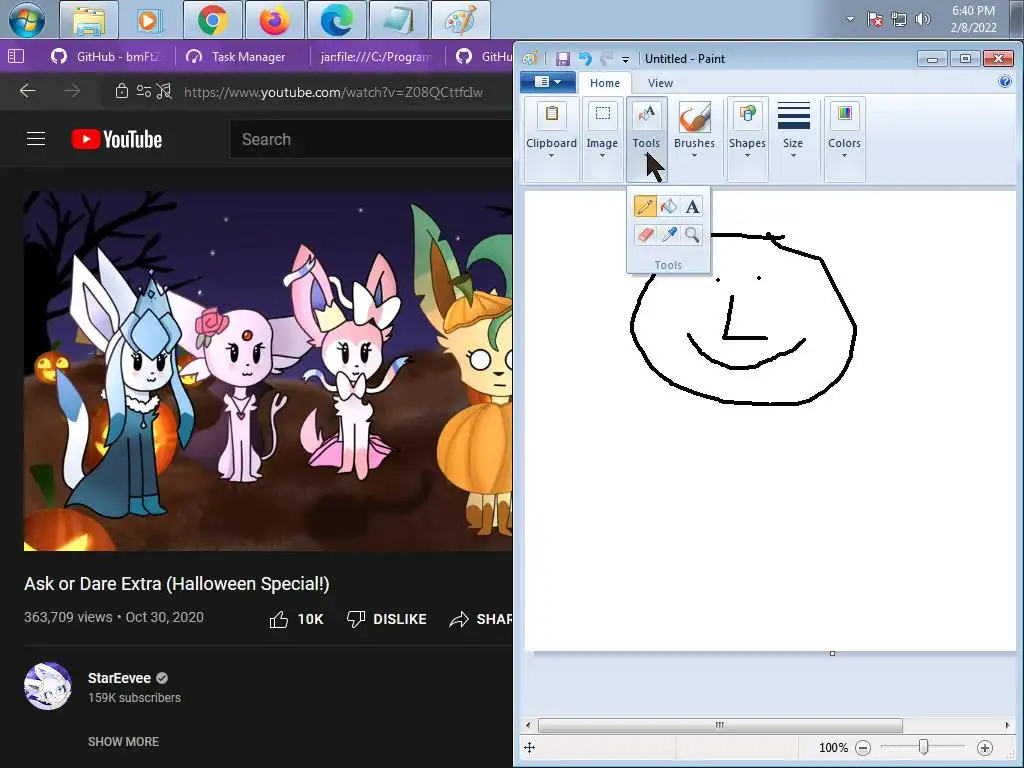Open Windows Media Player taskbar icon

(150, 20)
